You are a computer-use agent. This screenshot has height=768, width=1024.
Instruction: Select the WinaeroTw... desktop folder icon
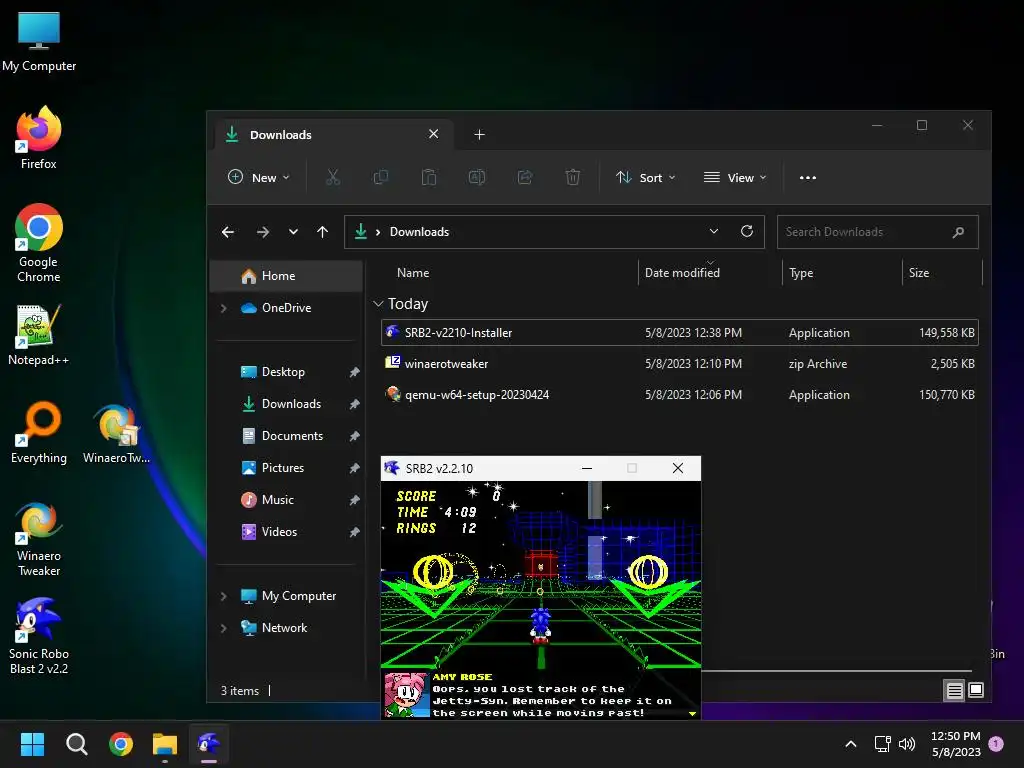(116, 432)
